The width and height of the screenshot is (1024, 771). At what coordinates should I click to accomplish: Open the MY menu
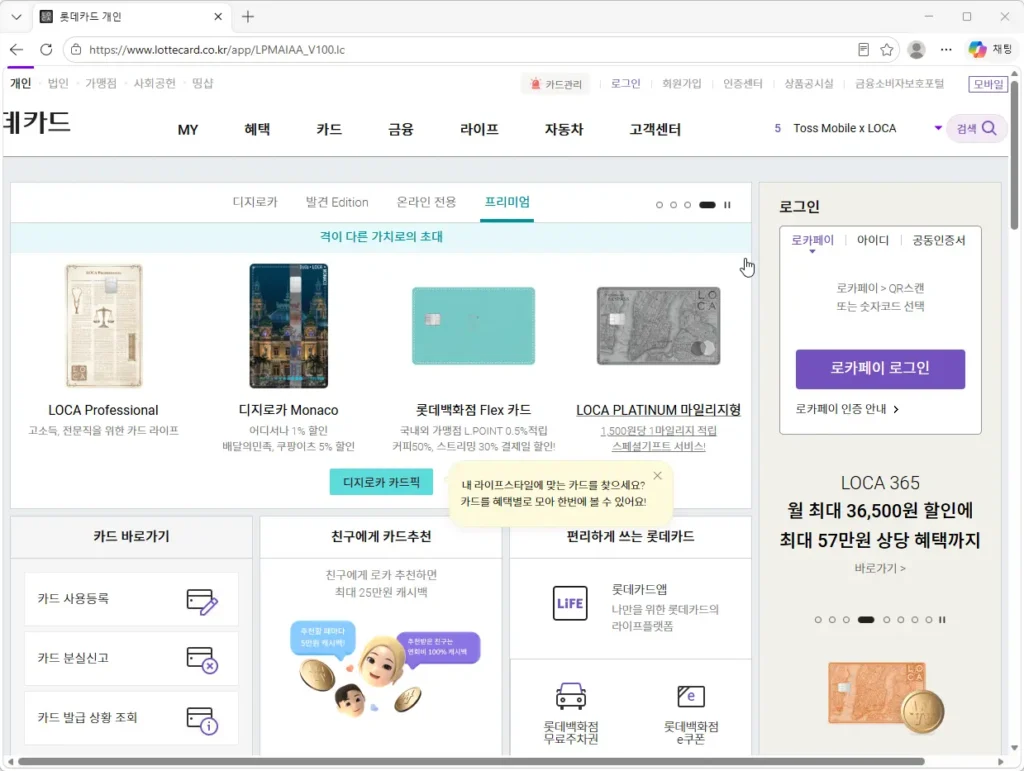187,129
